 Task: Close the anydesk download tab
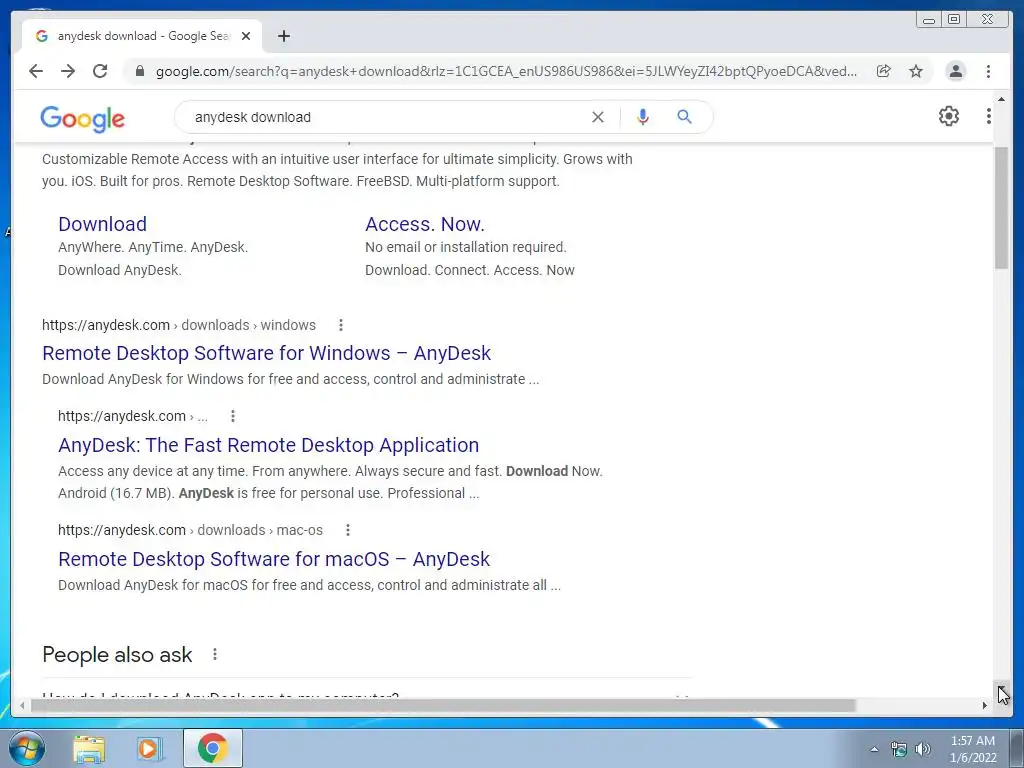pyautogui.click(x=246, y=36)
